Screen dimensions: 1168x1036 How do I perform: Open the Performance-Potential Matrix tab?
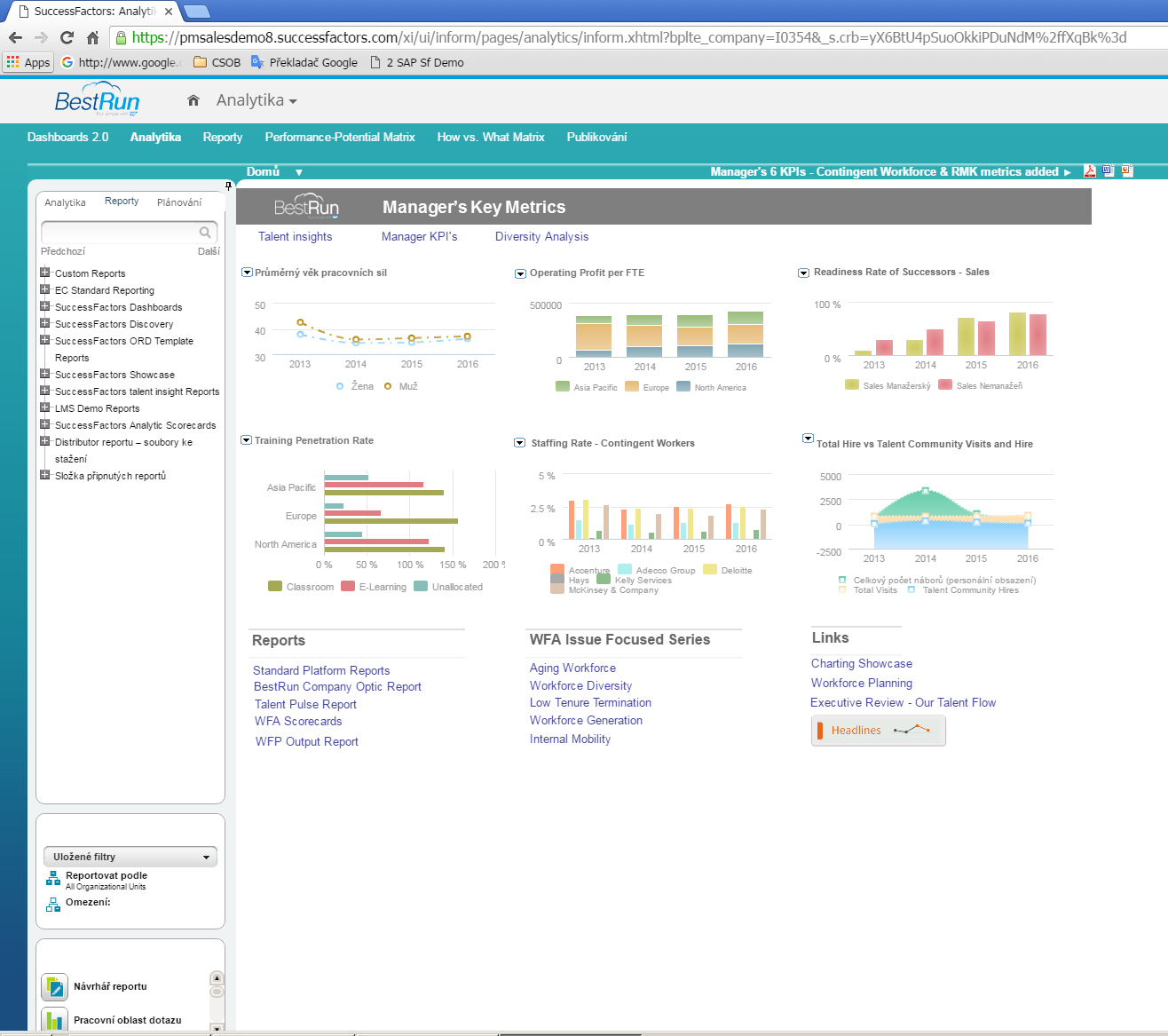340,137
